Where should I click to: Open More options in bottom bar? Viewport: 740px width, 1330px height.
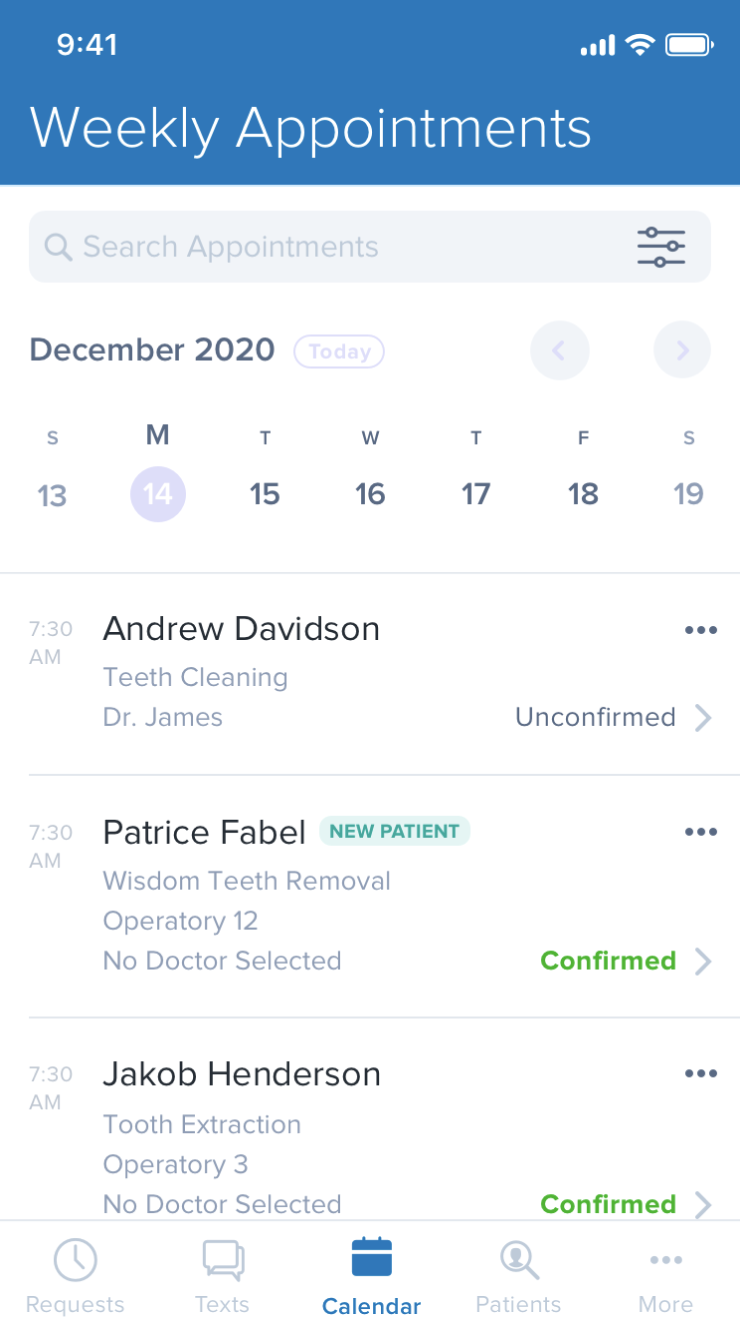point(666,1277)
